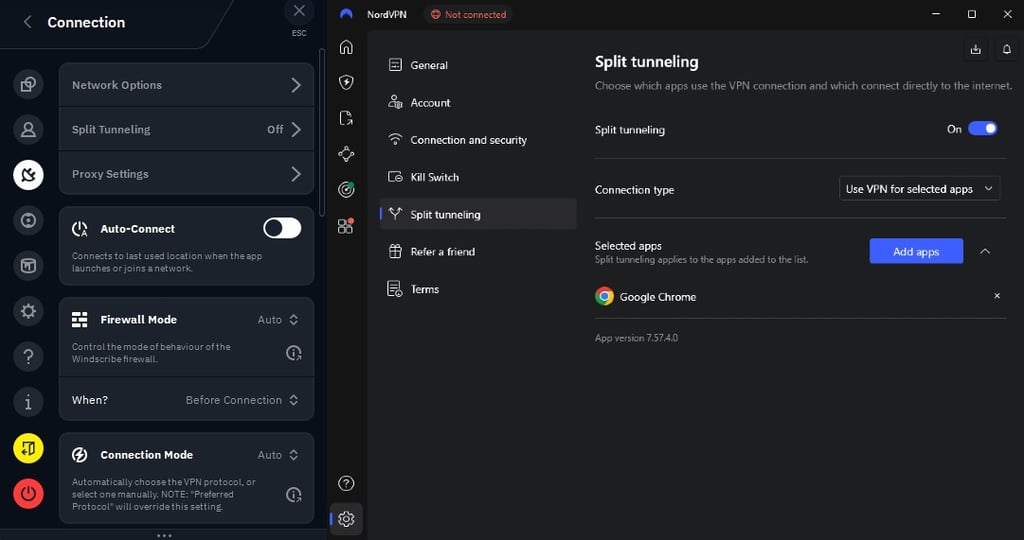Click the Windscribe vertical scrollbar
The width and height of the screenshot is (1024, 540).
[321, 133]
